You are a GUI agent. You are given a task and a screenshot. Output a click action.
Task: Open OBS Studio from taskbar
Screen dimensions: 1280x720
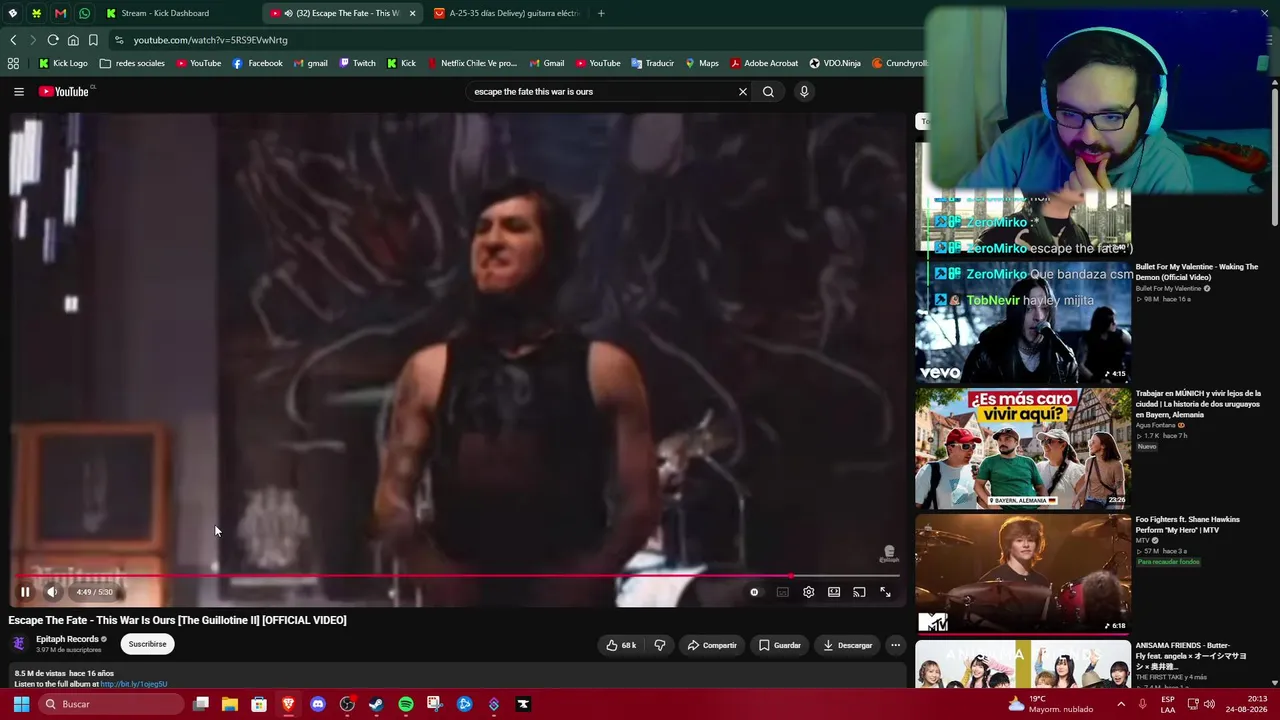(347, 704)
